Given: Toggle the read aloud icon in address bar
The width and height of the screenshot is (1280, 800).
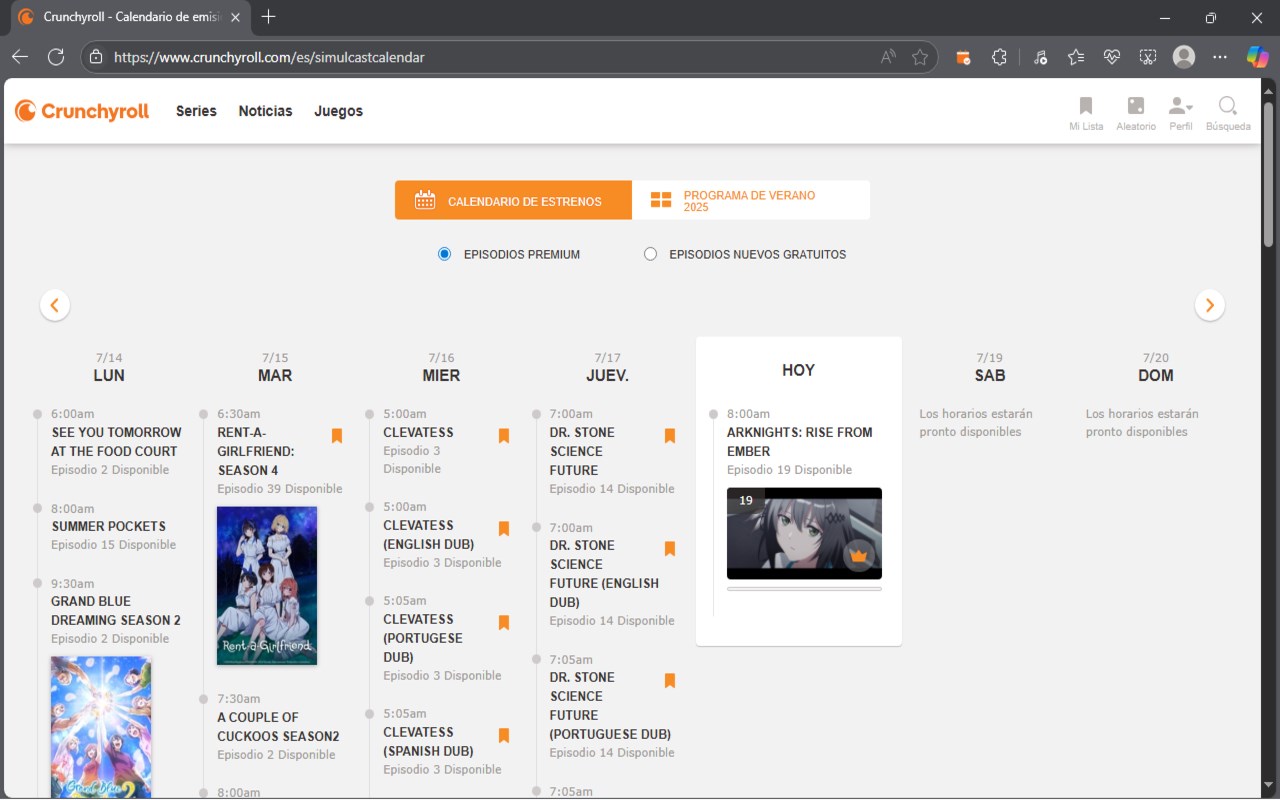Looking at the screenshot, I should [x=888, y=57].
